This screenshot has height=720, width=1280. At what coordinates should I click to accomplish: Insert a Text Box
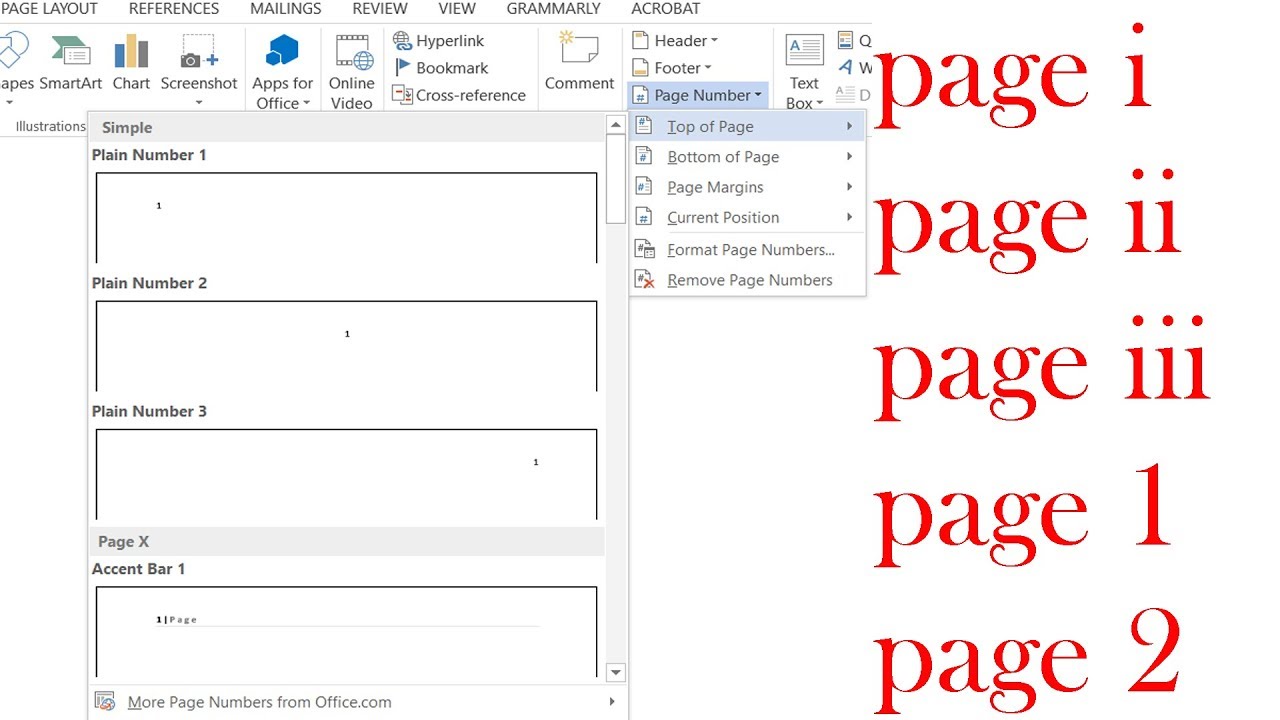[x=804, y=72]
